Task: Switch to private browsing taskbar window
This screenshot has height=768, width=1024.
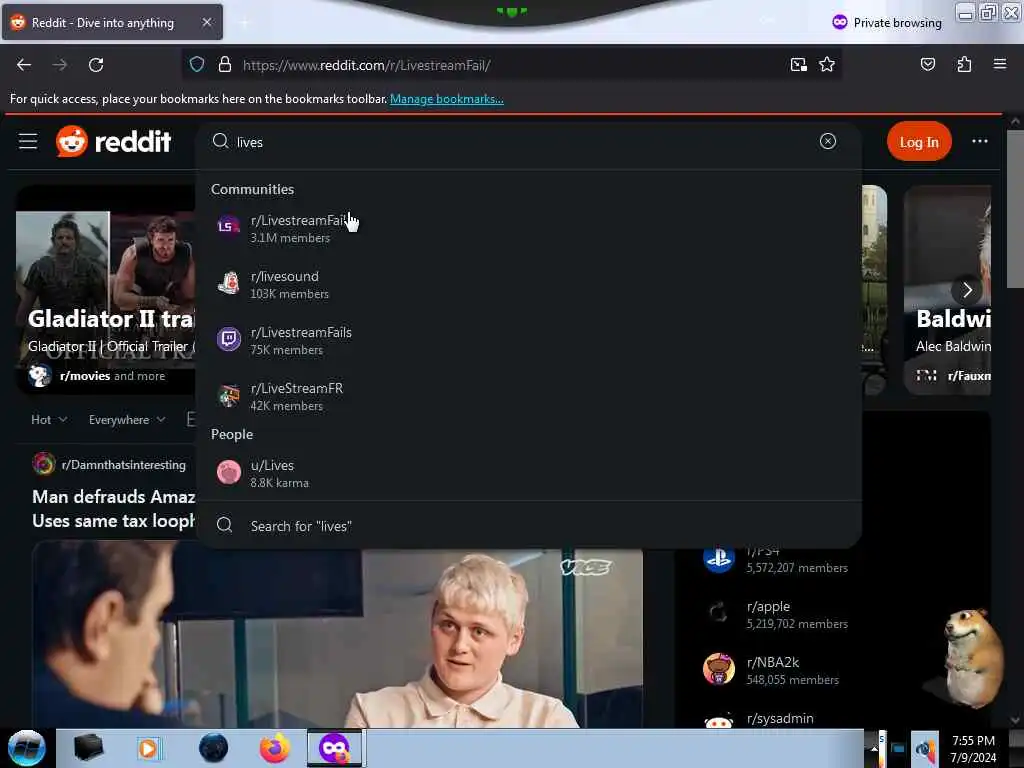Action: pos(334,748)
